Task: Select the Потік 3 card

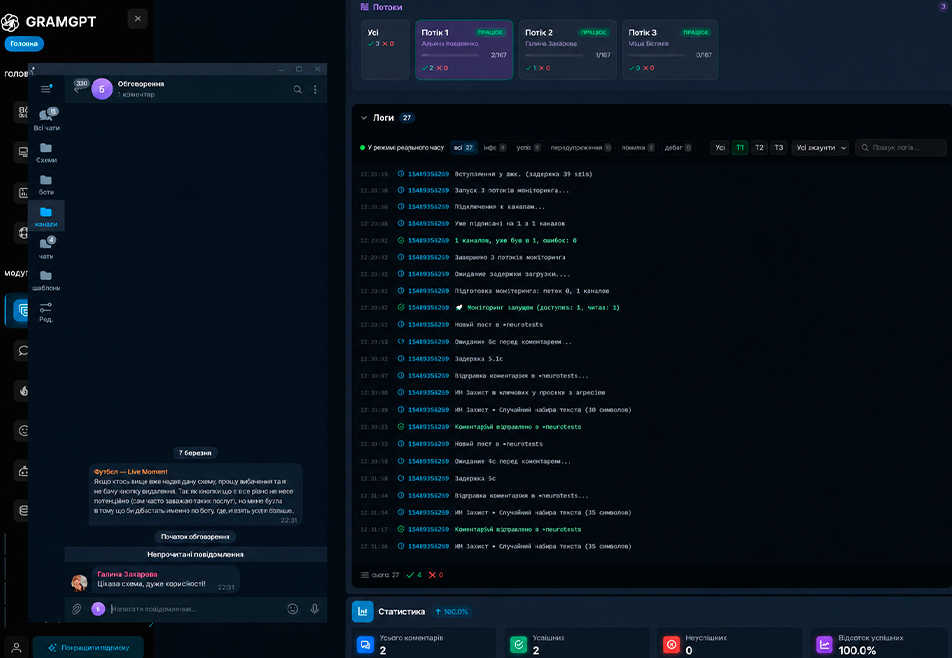Action: pyautogui.click(x=670, y=50)
